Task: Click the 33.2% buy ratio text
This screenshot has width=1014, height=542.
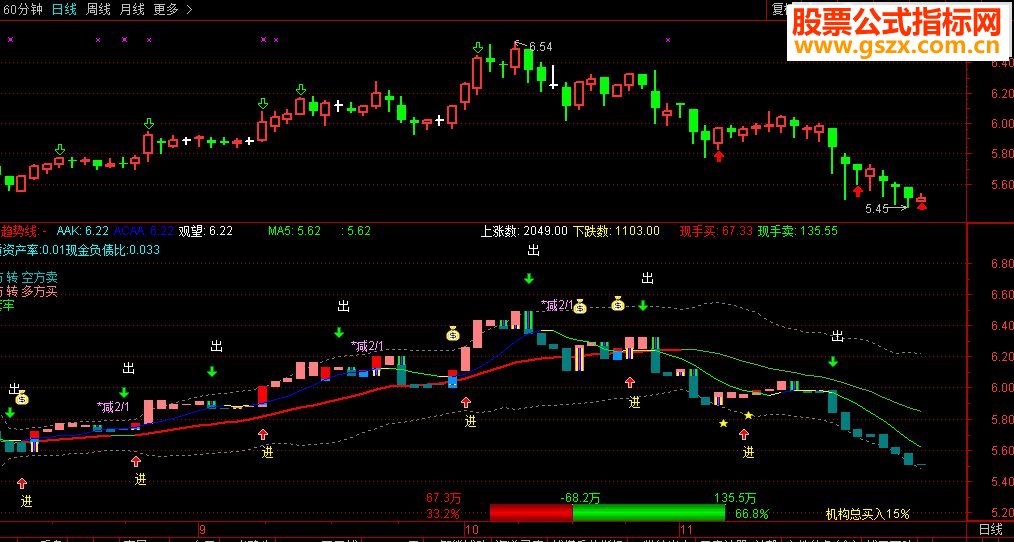Action: click(443, 514)
